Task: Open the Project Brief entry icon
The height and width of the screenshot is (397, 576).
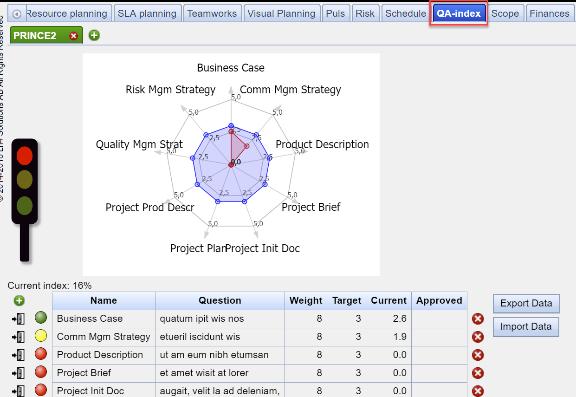Action: click(18, 373)
